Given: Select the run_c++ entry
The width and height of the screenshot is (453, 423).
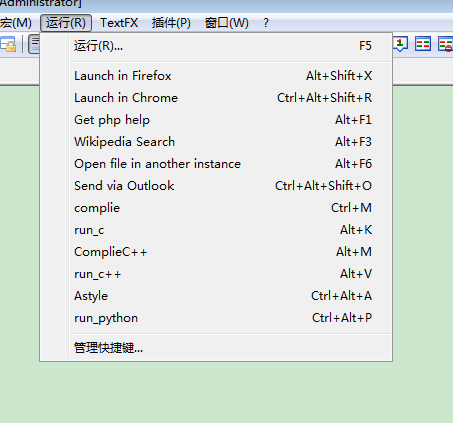Looking at the screenshot, I should (x=216, y=274).
